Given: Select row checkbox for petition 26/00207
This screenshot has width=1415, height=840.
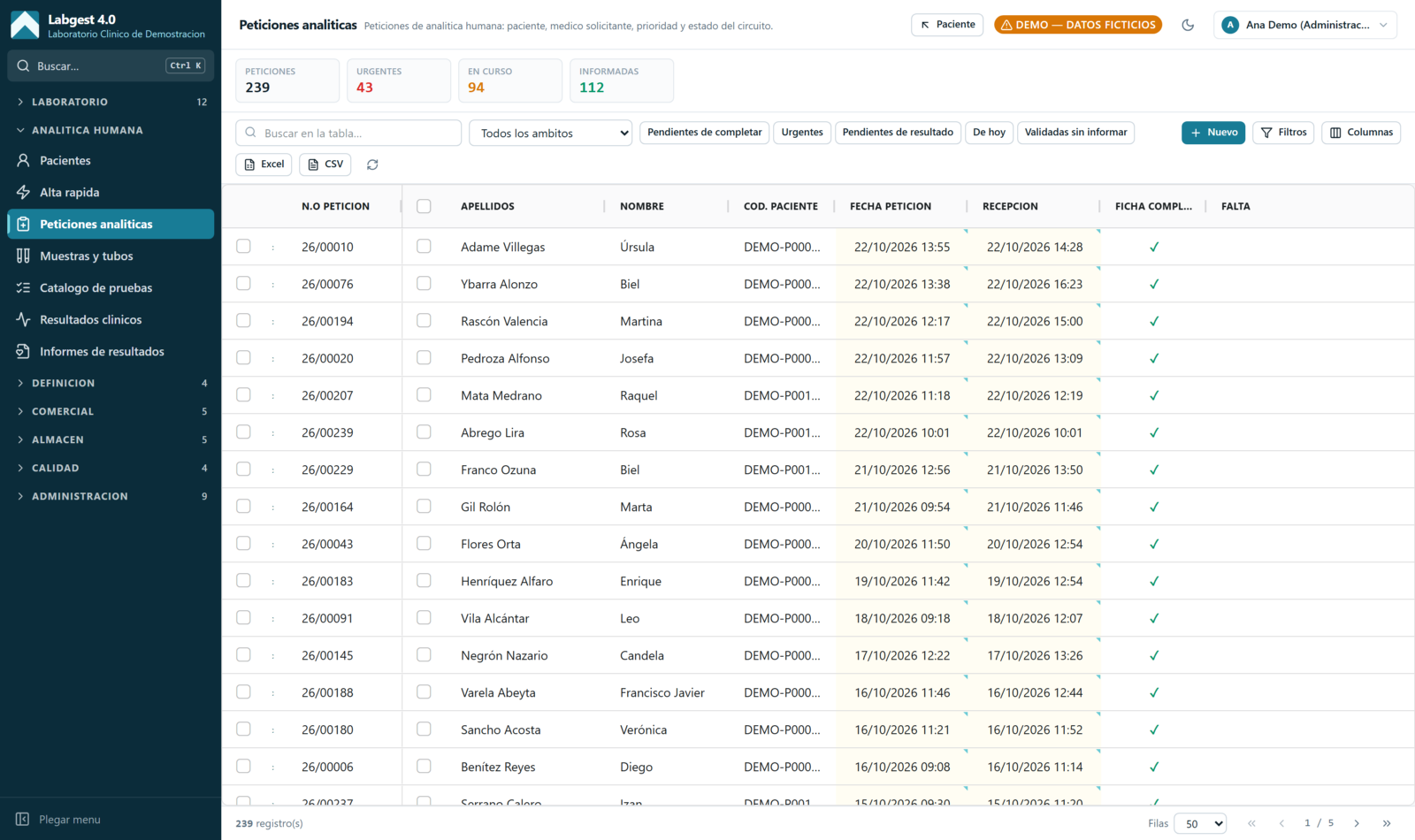Looking at the screenshot, I should pos(243,395).
